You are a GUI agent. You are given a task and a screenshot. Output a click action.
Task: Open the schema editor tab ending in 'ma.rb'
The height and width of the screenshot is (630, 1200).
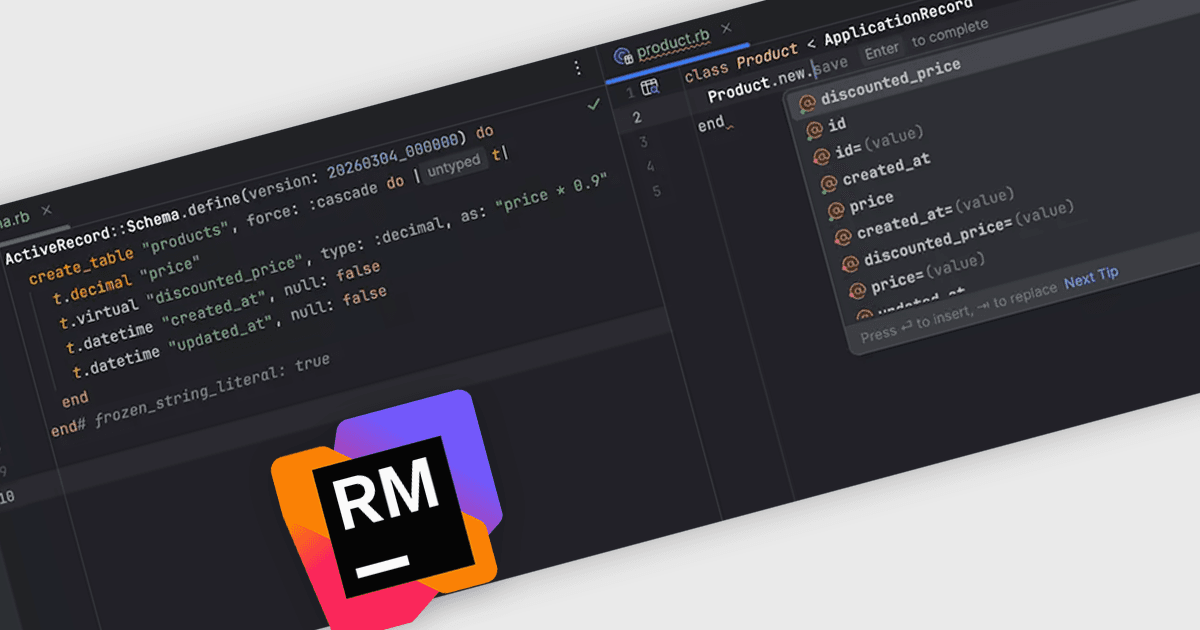click(15, 221)
